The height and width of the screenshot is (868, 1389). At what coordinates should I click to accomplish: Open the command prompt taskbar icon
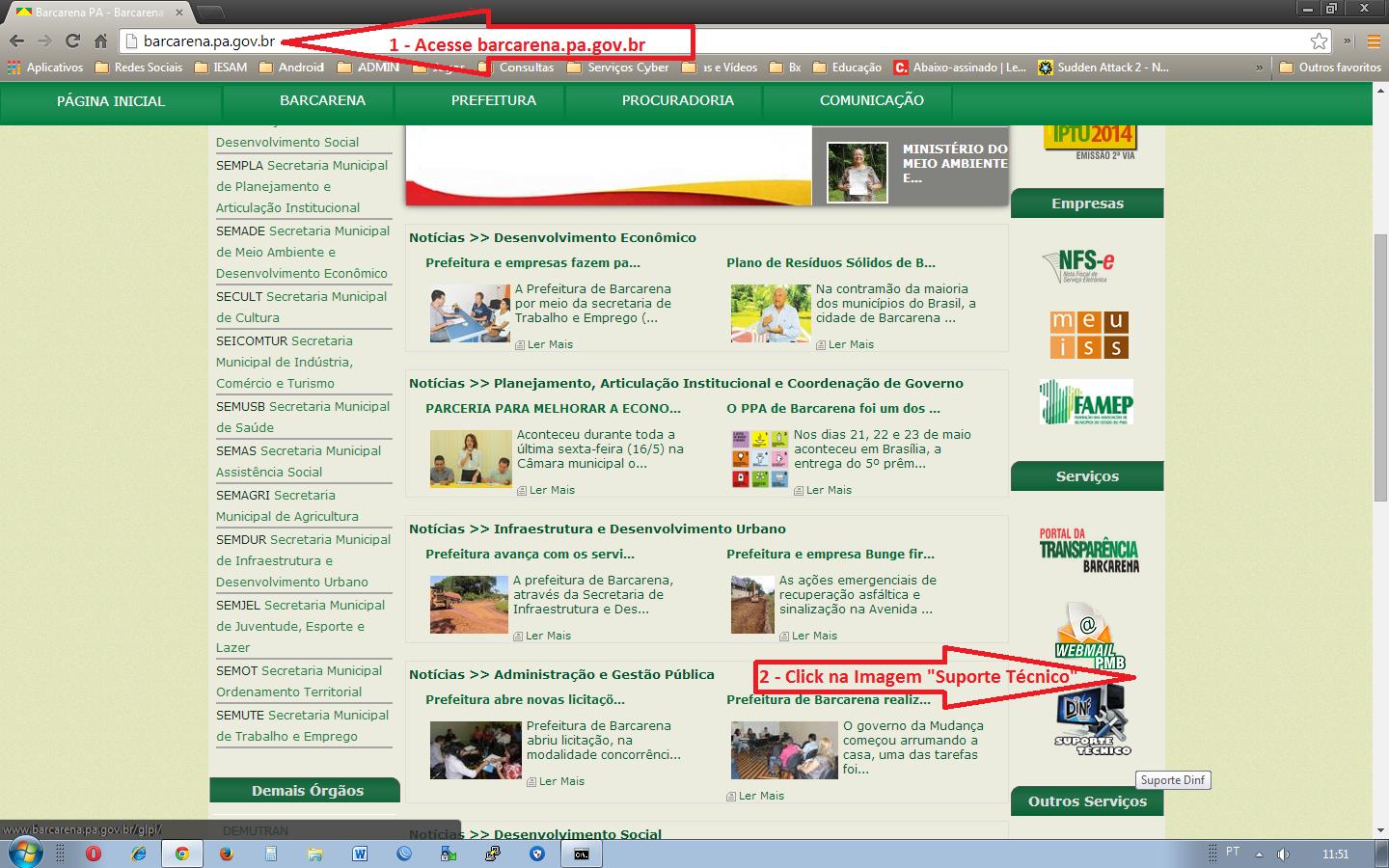tap(582, 854)
